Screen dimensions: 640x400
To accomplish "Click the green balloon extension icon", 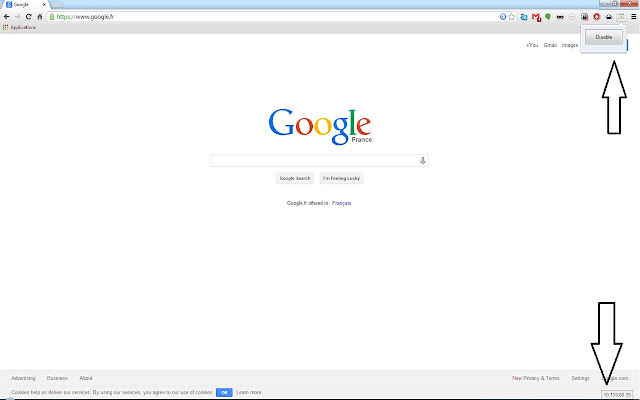I will tap(548, 17).
